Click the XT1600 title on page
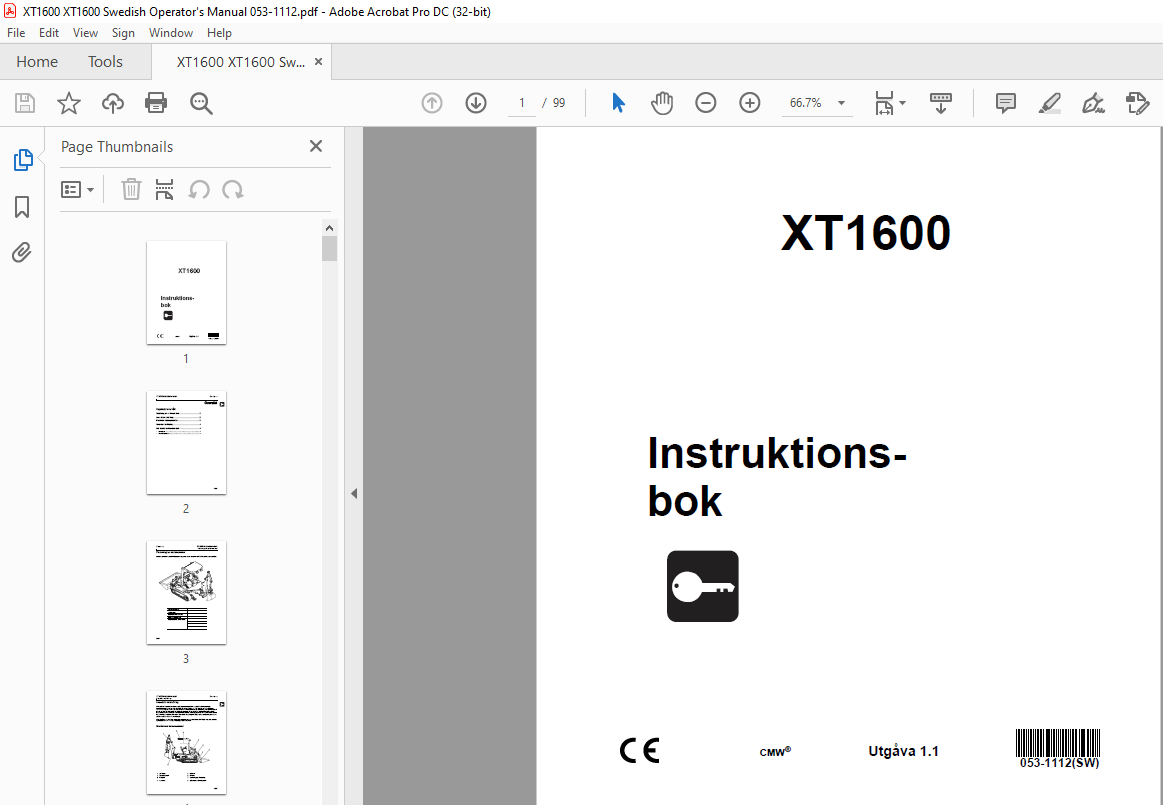 click(x=866, y=234)
